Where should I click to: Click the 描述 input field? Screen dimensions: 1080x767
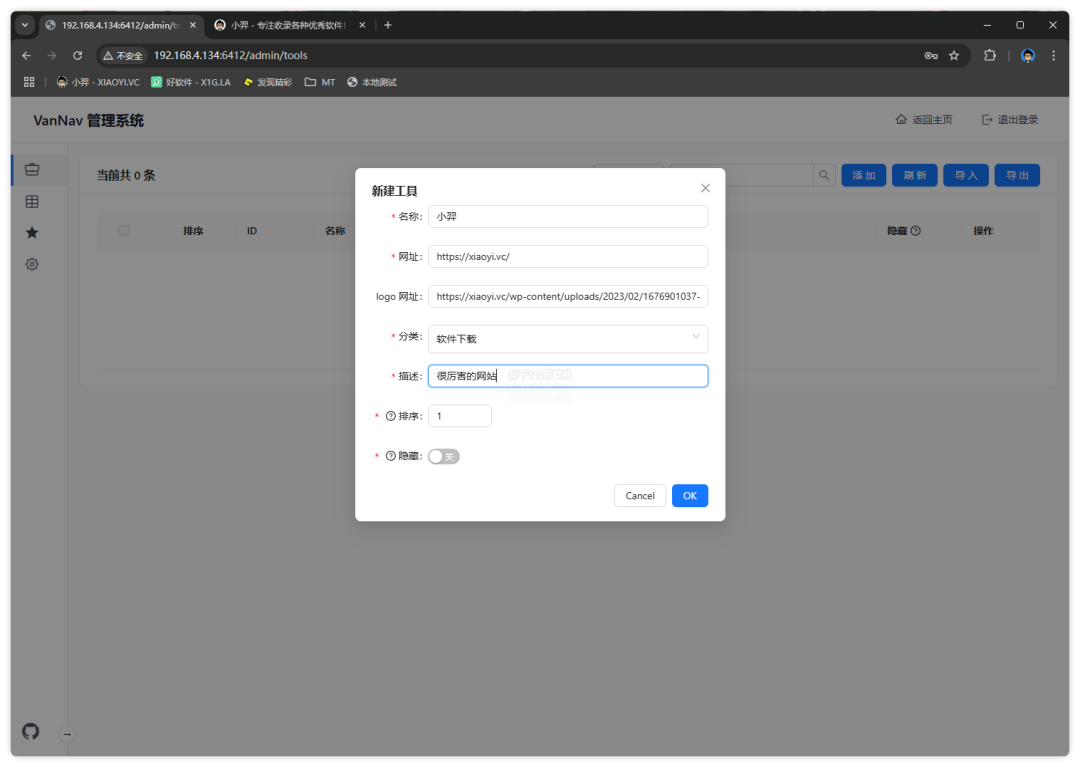pyautogui.click(x=567, y=376)
